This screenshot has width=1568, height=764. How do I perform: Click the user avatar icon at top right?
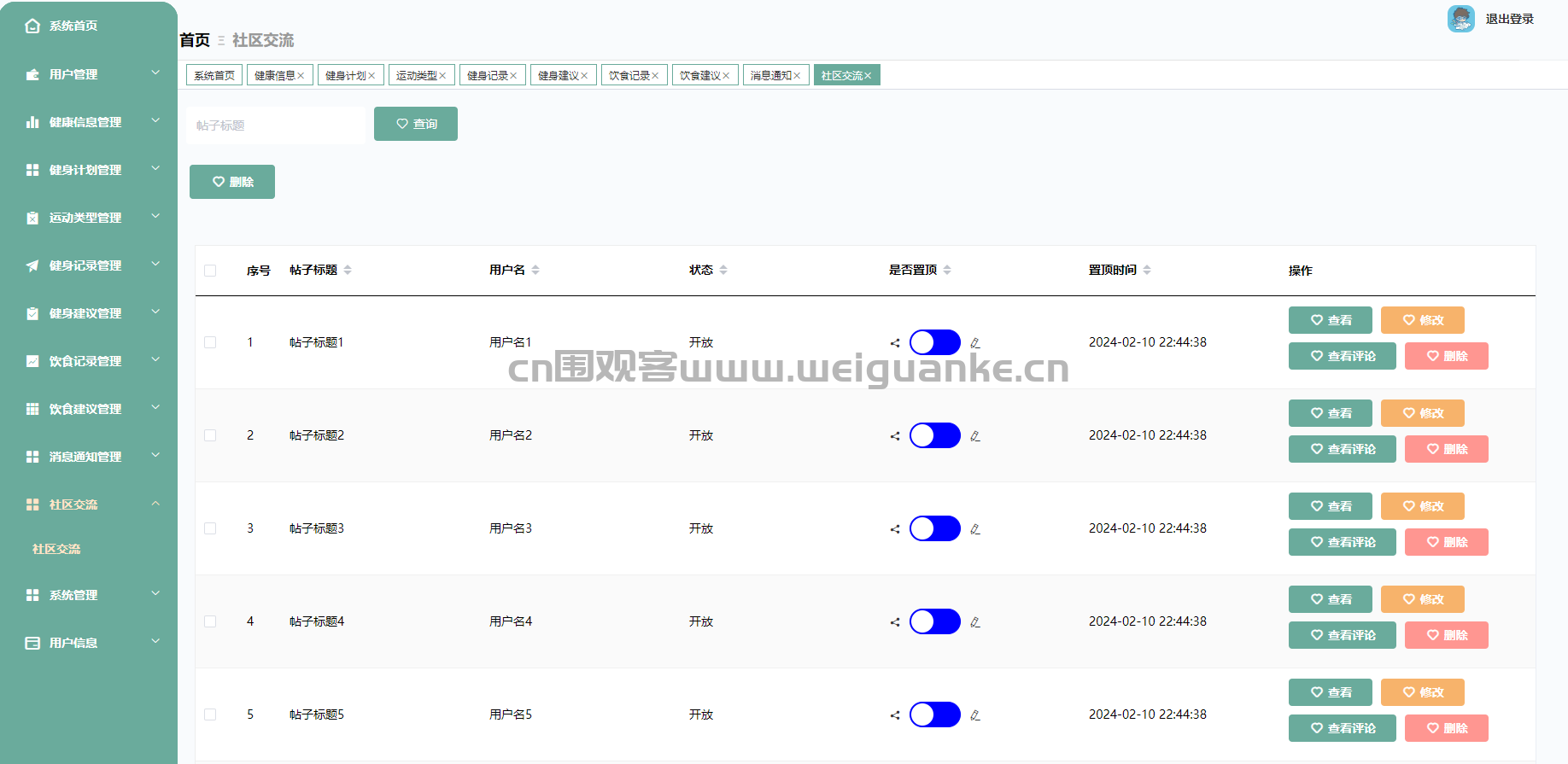[x=1460, y=19]
